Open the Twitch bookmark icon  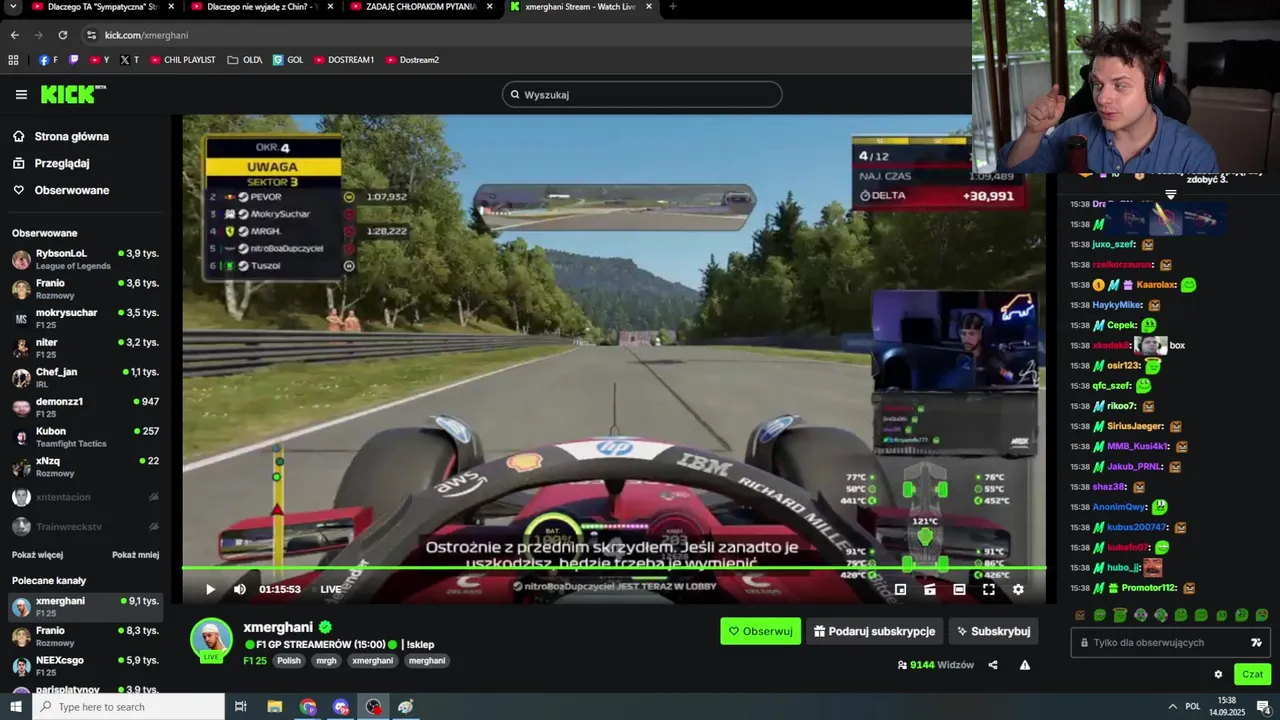pos(73,60)
